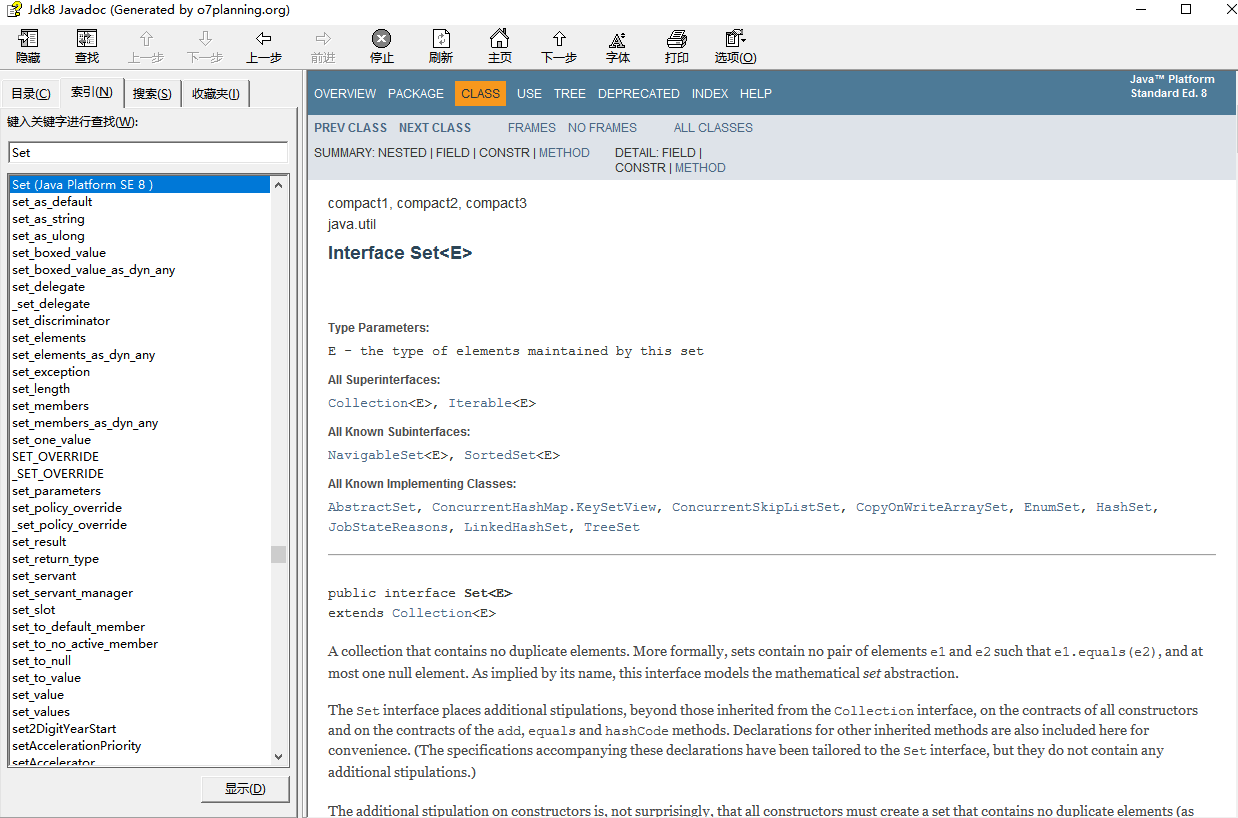Switch to the 搜索(S) search tab
This screenshot has width=1238, height=818.
point(152,94)
